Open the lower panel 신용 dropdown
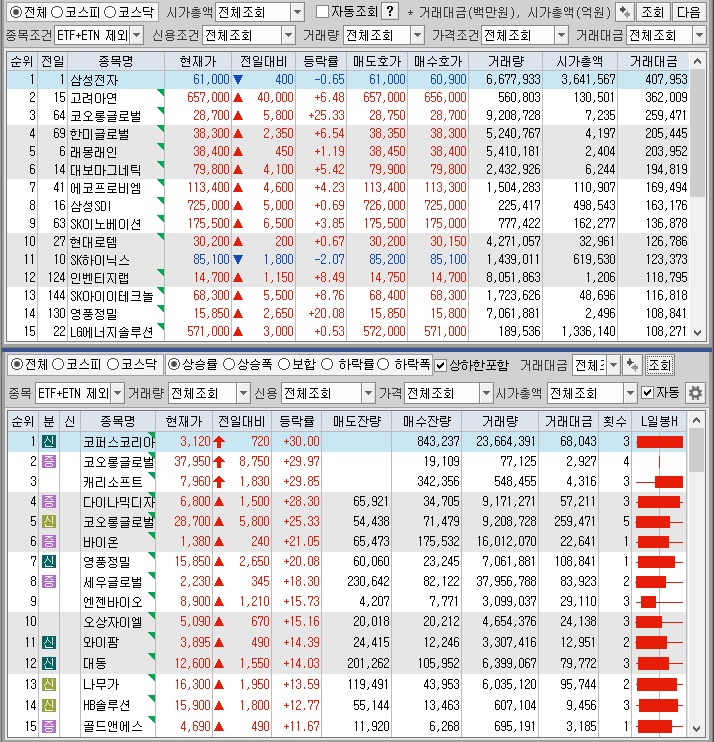Screen dimensions: 714x742 [x=368, y=393]
